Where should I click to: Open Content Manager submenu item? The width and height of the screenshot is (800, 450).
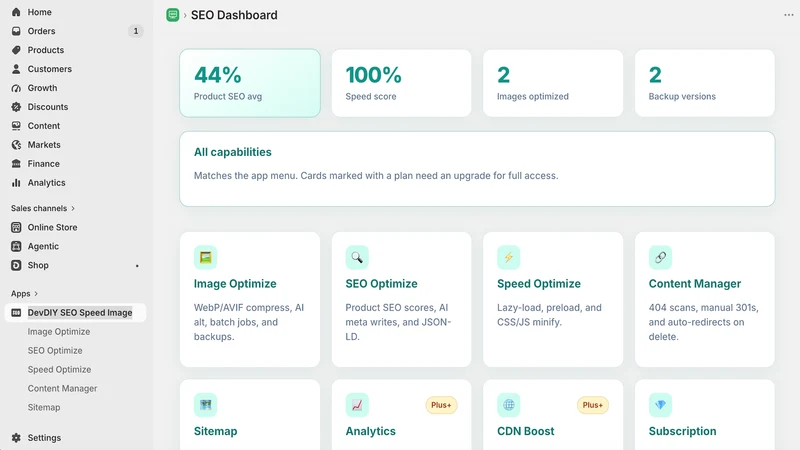tap(62, 388)
